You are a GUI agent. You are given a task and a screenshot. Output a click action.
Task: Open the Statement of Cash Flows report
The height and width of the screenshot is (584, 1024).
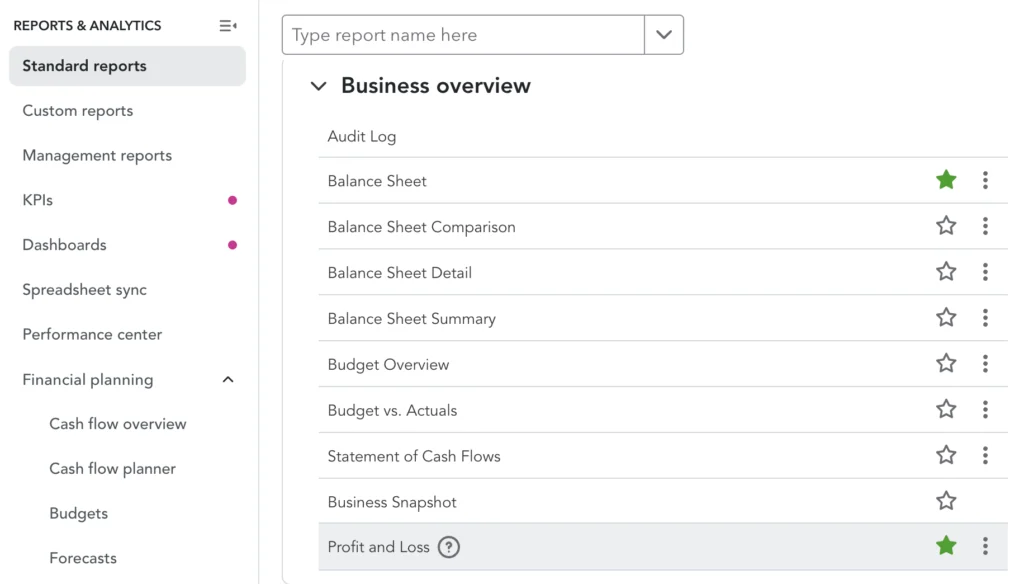(414, 456)
